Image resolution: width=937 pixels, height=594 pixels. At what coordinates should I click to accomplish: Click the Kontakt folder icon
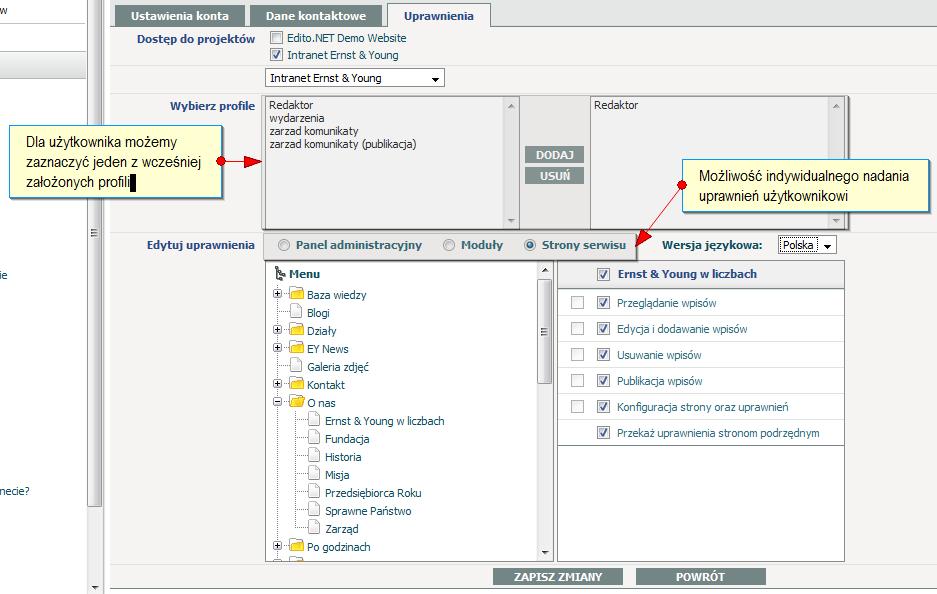pyautogui.click(x=296, y=384)
